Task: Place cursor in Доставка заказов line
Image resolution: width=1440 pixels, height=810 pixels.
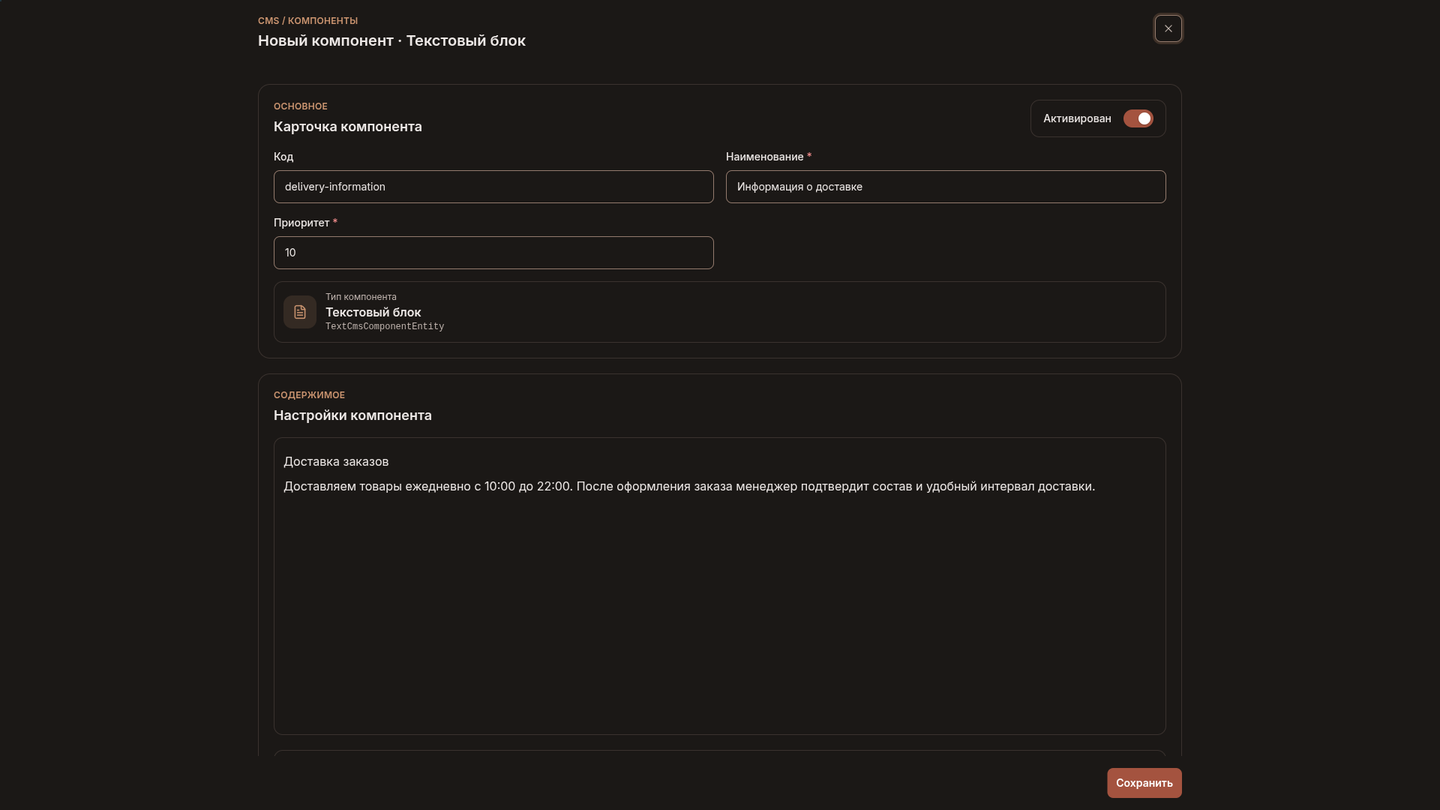Action: point(336,461)
